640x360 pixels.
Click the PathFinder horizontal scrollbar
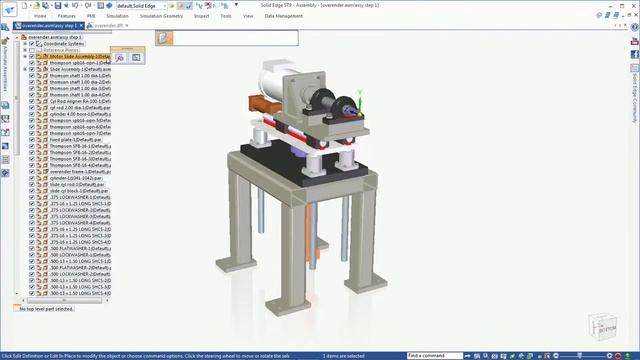click(64, 300)
